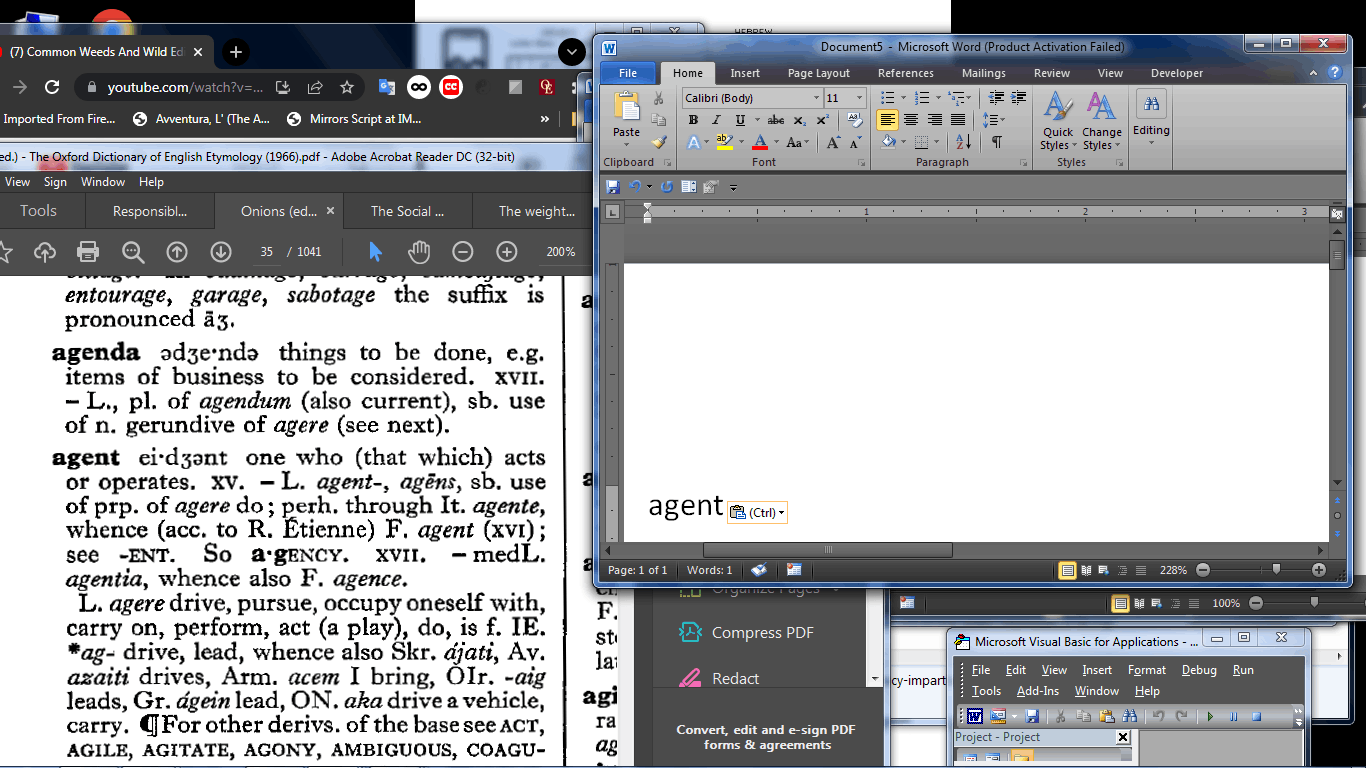Go to previous page arrow in Acrobat
The image size is (1366, 768).
point(177,252)
